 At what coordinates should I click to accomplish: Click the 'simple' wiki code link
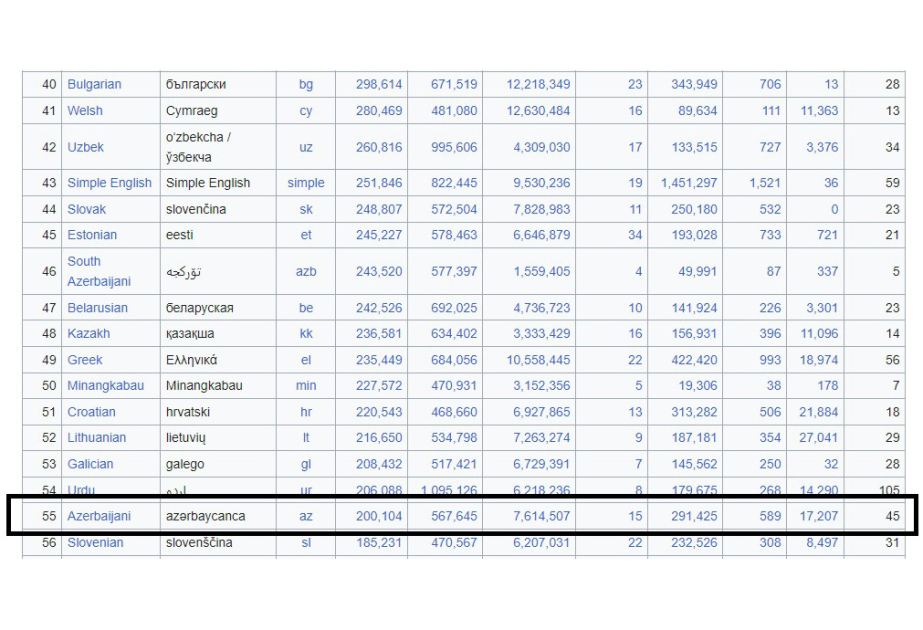(x=306, y=183)
